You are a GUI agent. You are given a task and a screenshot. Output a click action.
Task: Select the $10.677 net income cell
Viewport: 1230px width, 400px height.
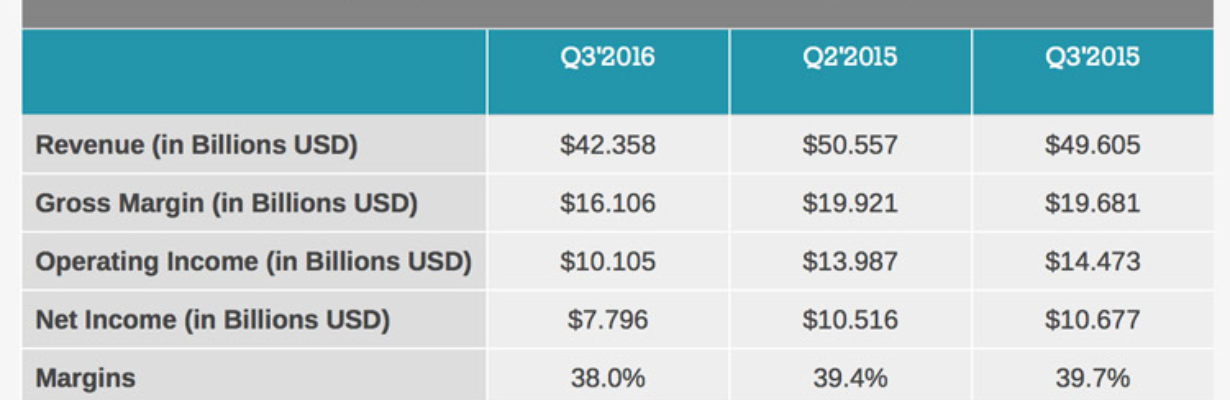tap(1092, 320)
